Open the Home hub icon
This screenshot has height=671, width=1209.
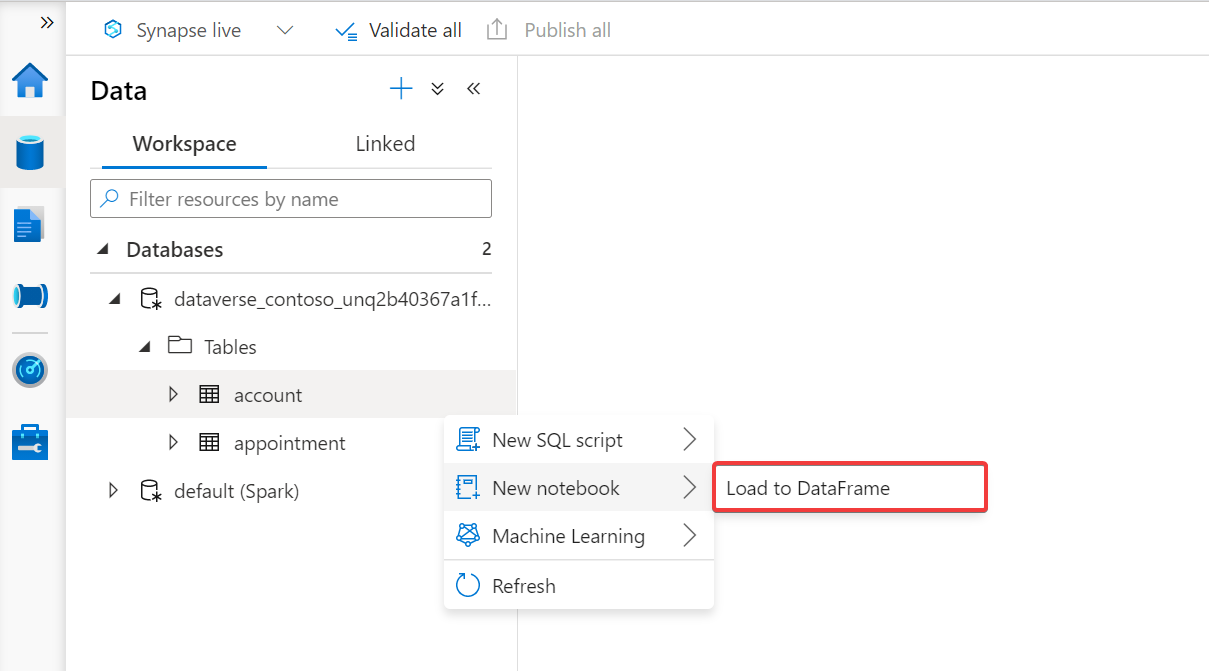[30, 81]
